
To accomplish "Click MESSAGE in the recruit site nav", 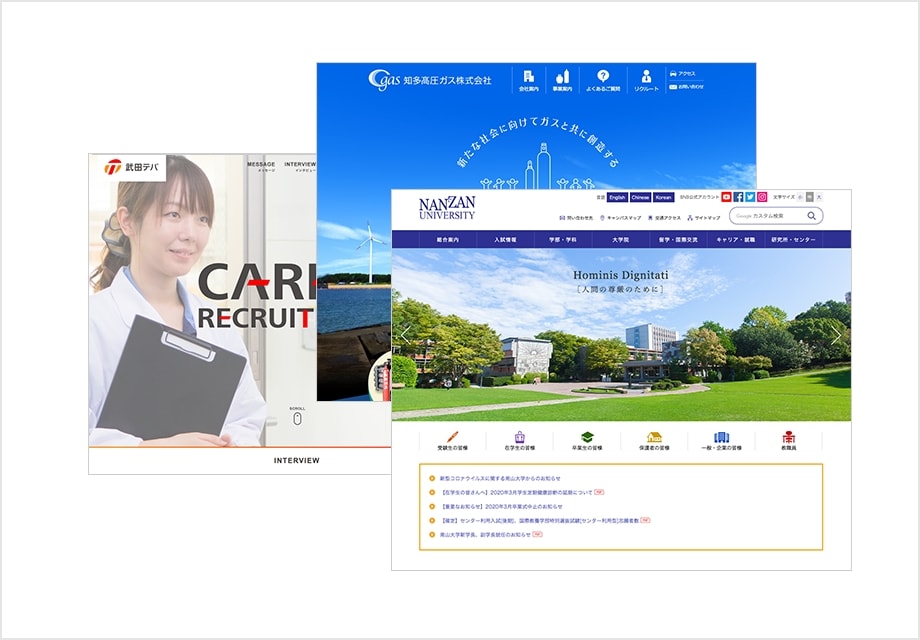I will tap(261, 164).
